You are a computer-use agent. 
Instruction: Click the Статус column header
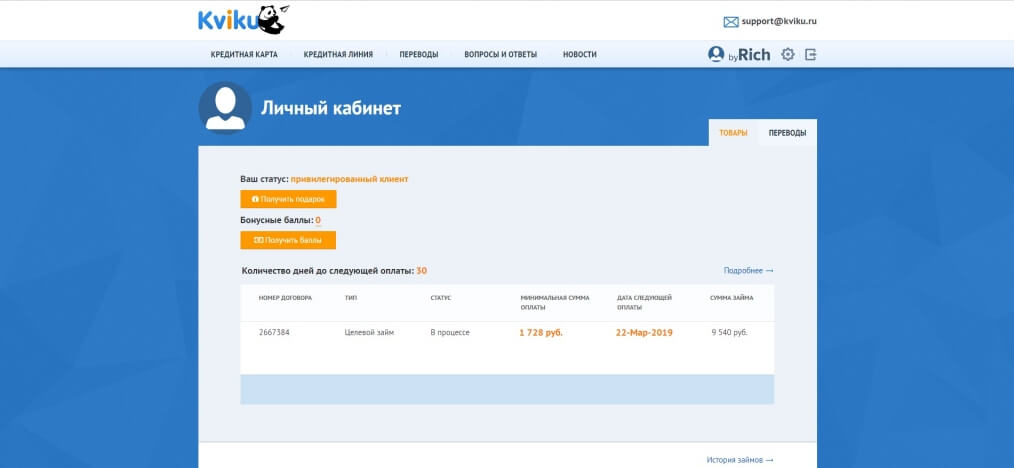tap(440, 298)
